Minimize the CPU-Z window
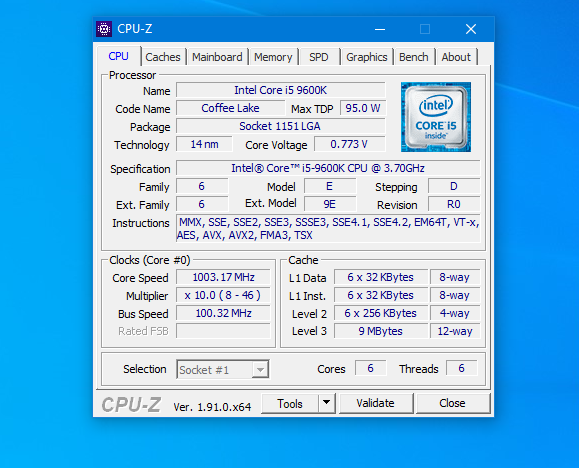 tap(380, 29)
